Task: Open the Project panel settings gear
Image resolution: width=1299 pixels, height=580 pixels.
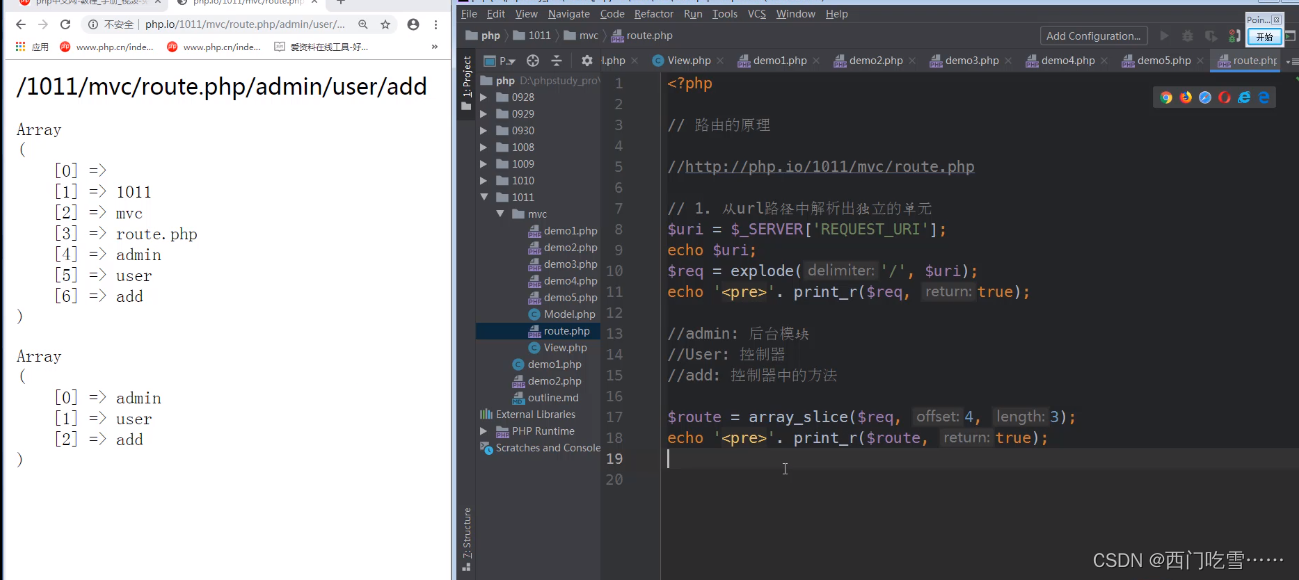Action: (x=587, y=60)
